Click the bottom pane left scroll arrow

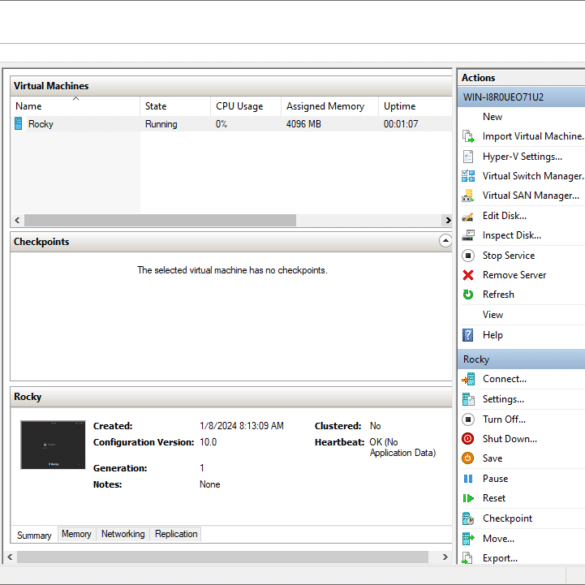pyautogui.click(x=10, y=557)
